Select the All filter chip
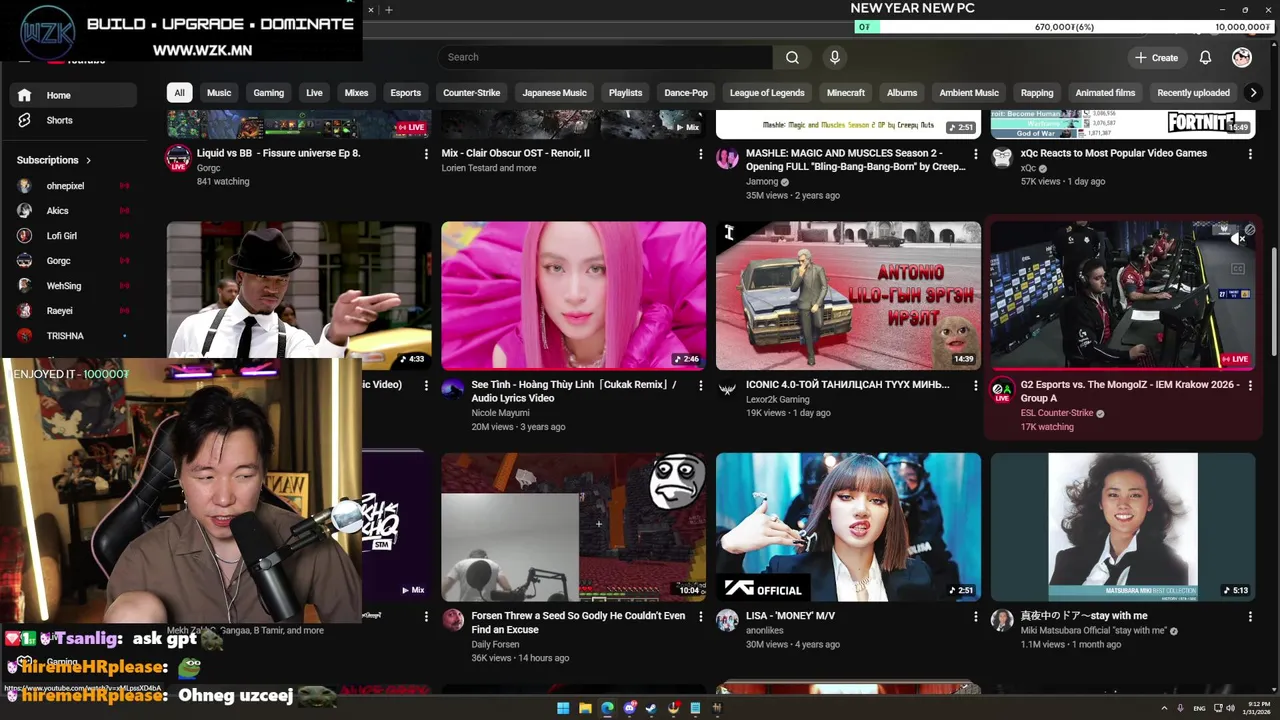The height and width of the screenshot is (720, 1280). (179, 93)
